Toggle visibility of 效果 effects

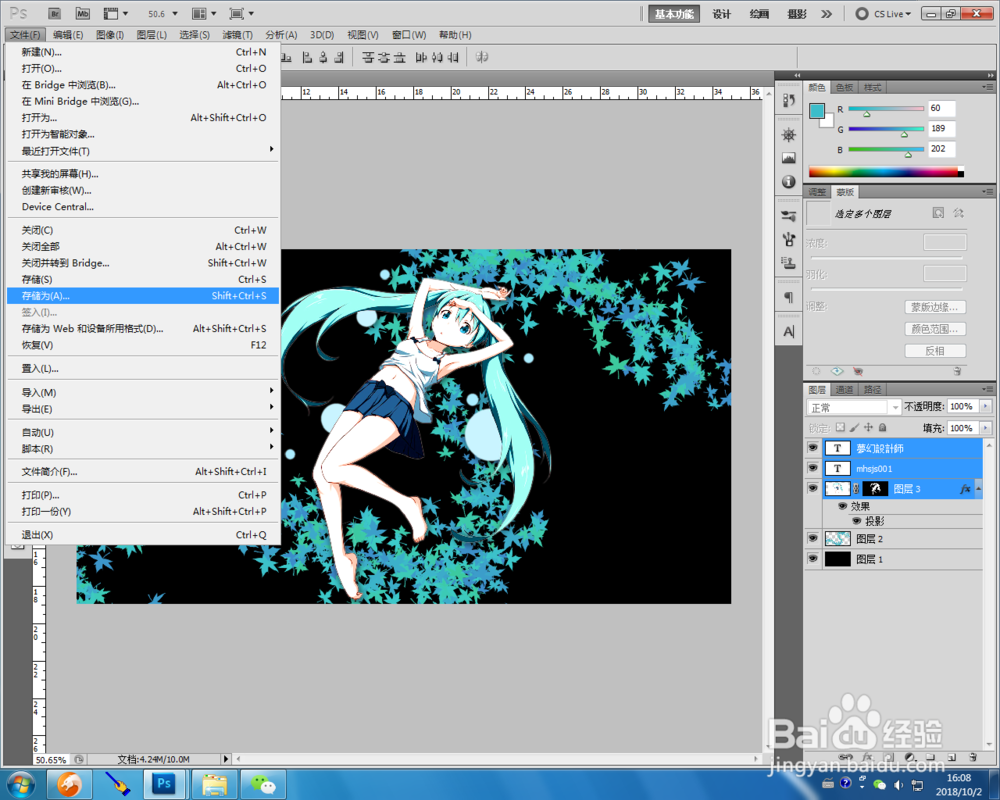tap(842, 506)
